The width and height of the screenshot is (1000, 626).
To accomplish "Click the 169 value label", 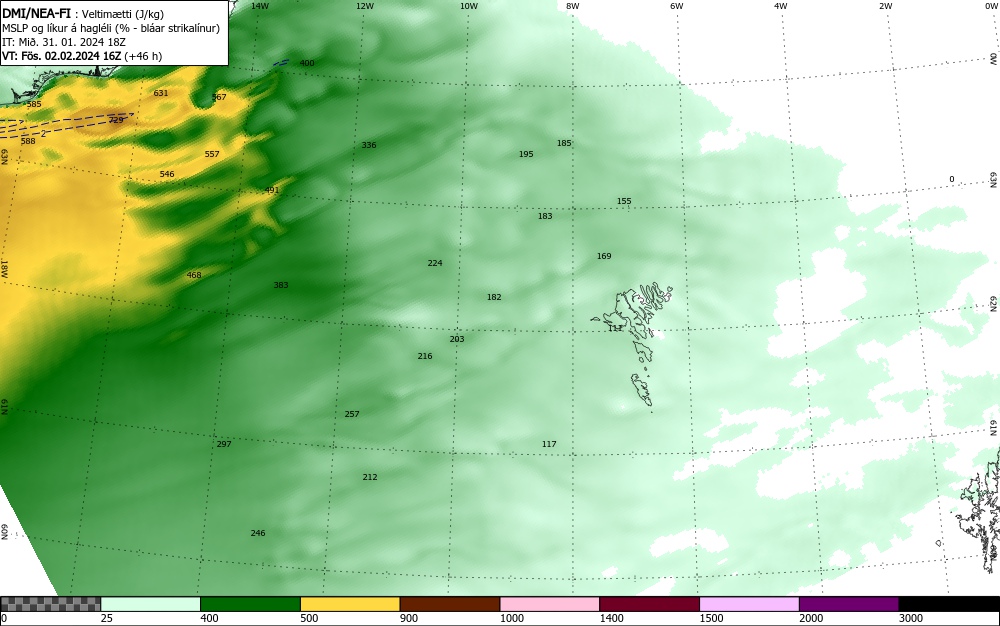I will click(x=604, y=256).
